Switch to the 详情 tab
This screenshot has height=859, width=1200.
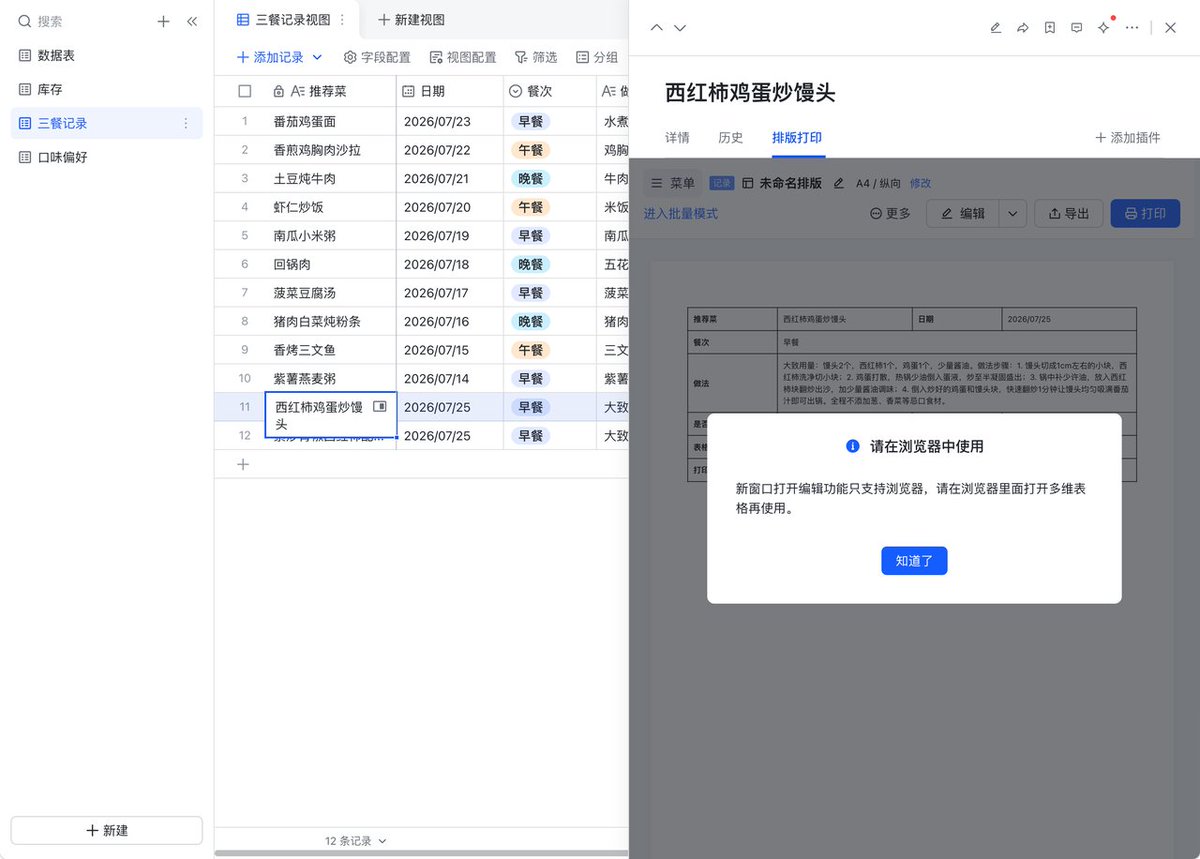coord(677,137)
